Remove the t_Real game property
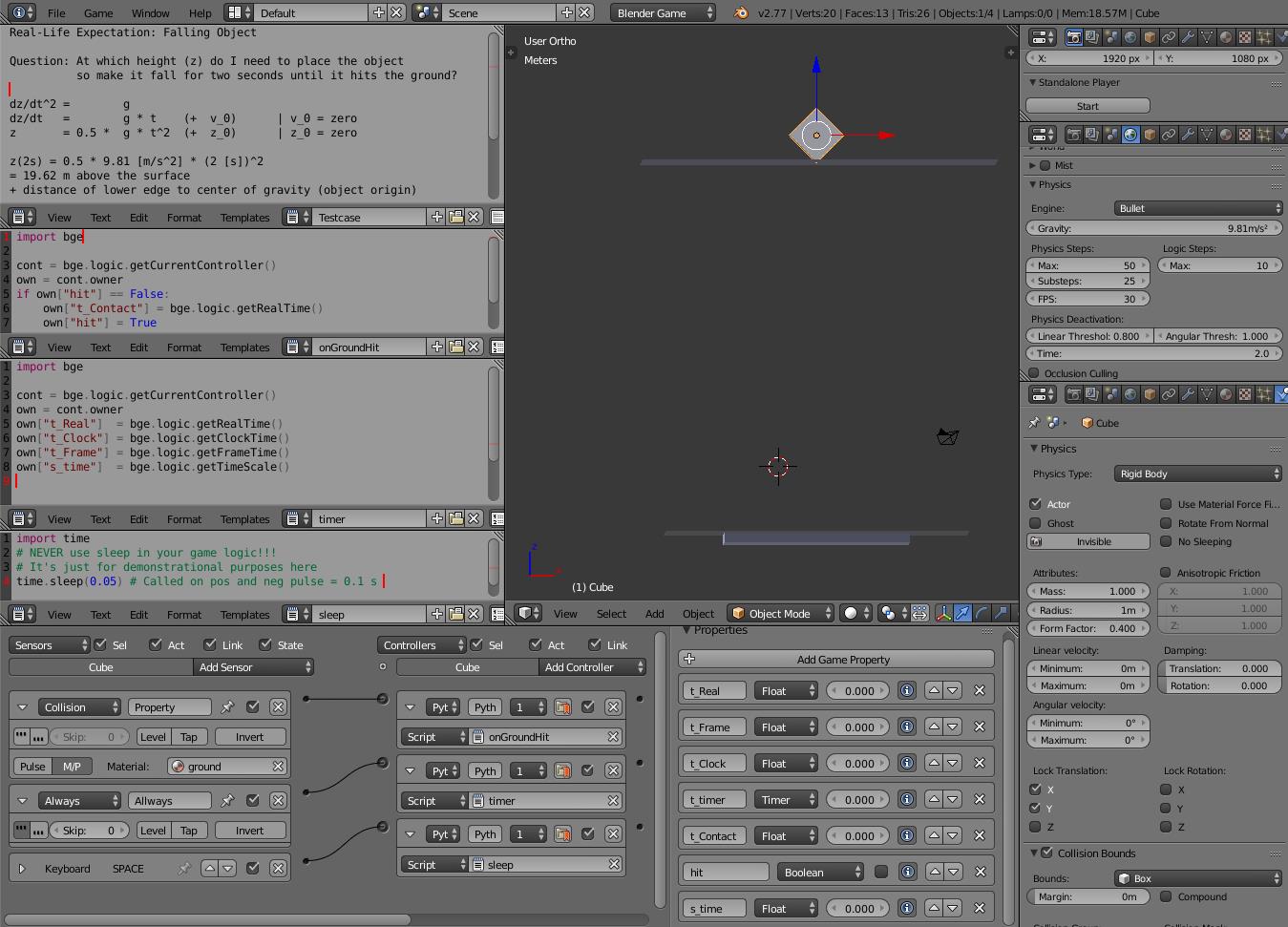 coord(980,690)
